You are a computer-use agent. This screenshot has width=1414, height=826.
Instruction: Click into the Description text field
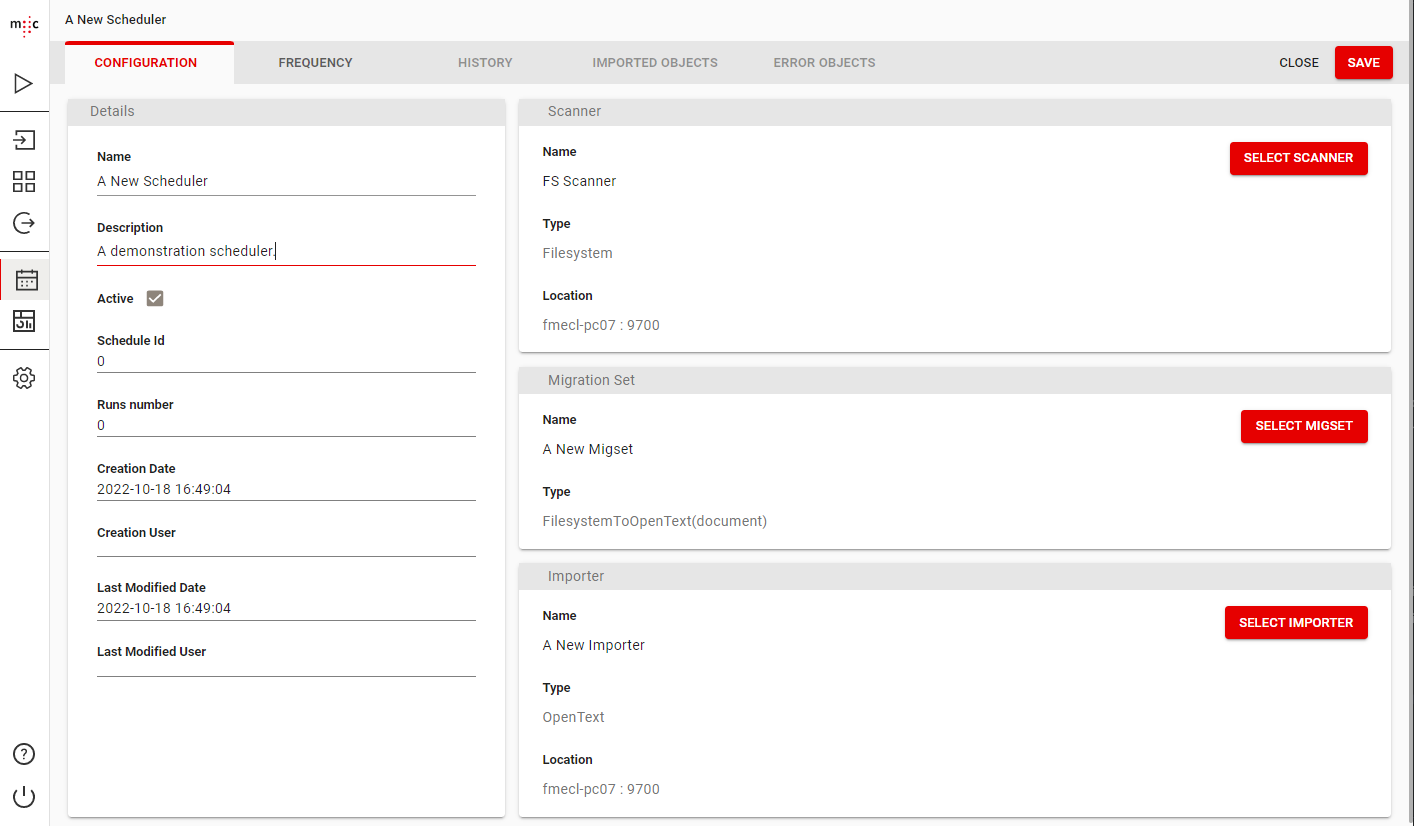[x=286, y=252]
